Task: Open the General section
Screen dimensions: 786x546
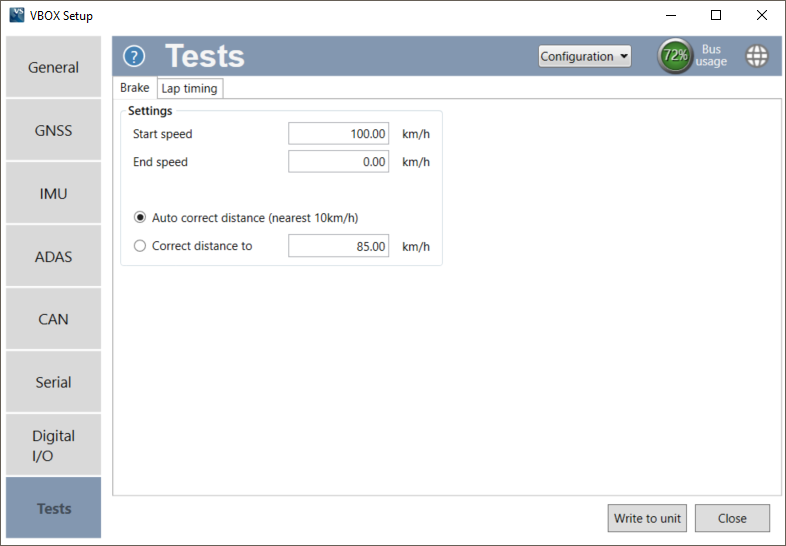Action: (54, 67)
